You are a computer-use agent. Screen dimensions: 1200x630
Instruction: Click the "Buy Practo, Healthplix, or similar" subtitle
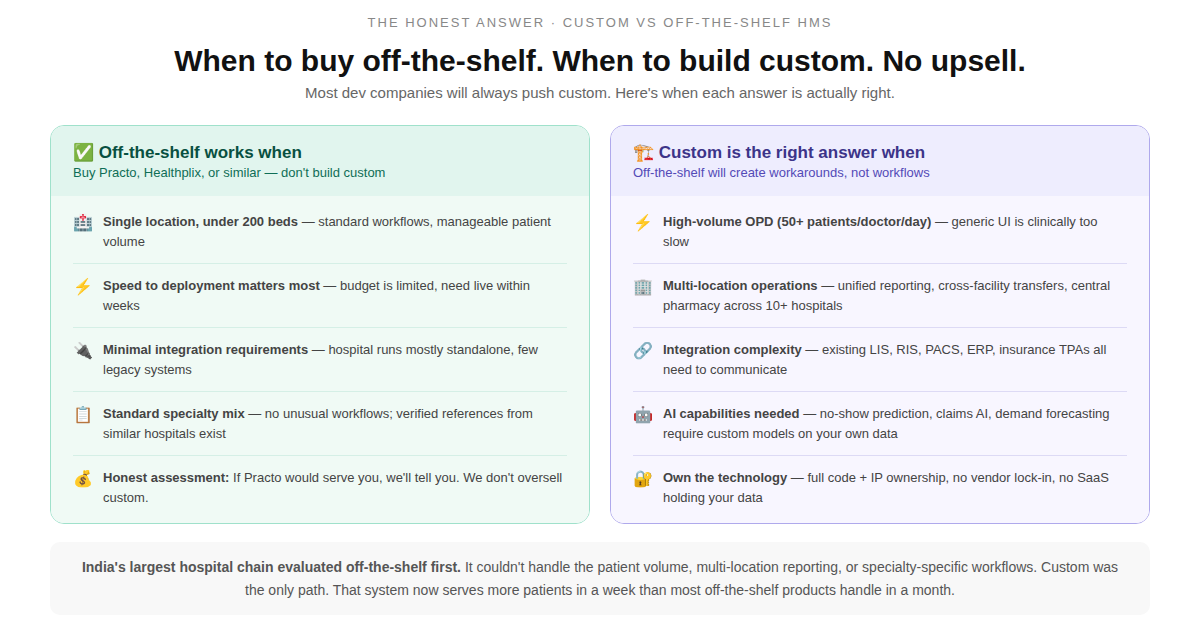(229, 173)
